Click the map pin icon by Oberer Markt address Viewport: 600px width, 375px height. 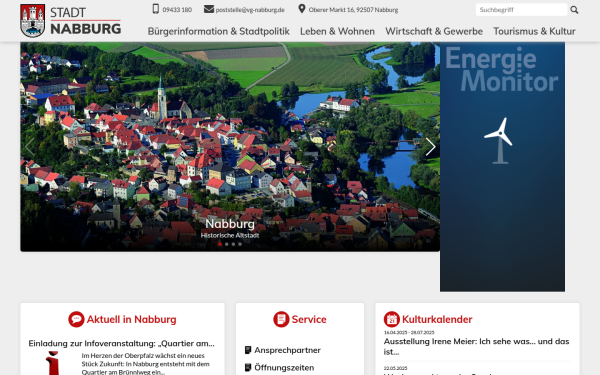click(x=302, y=9)
